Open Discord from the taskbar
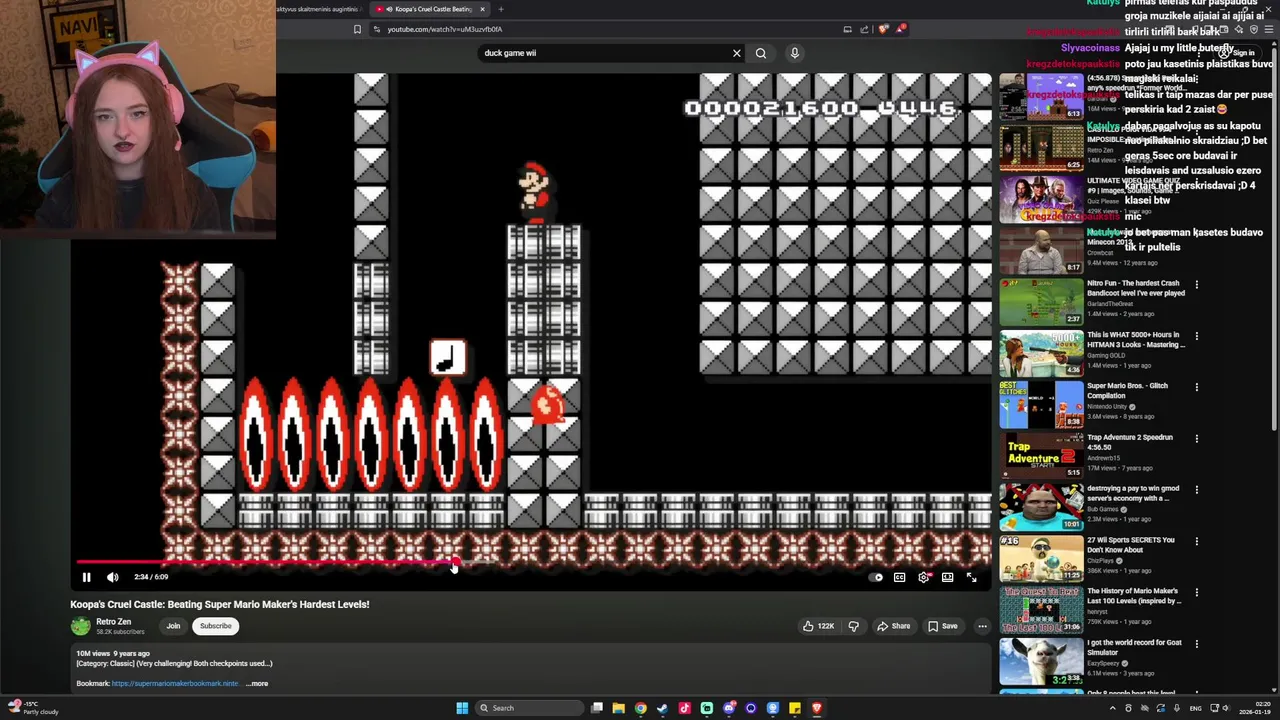 [x=729, y=708]
